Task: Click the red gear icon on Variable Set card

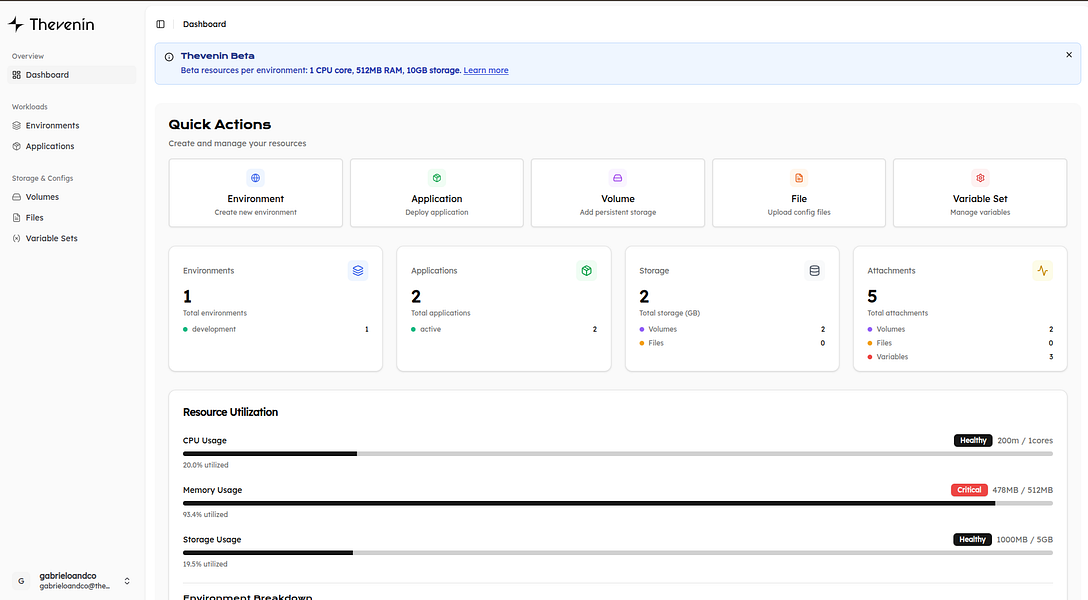Action: (980, 178)
